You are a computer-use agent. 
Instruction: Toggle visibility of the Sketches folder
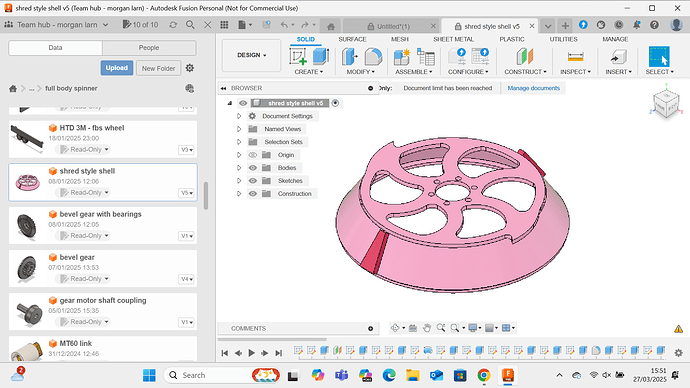tap(253, 181)
